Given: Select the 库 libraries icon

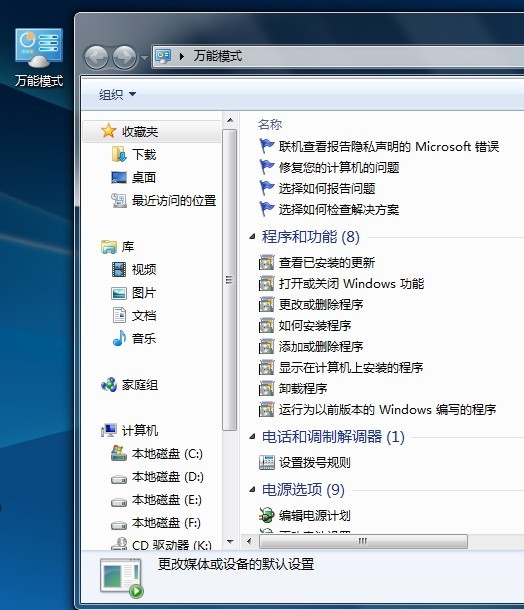Looking at the screenshot, I should 109,246.
